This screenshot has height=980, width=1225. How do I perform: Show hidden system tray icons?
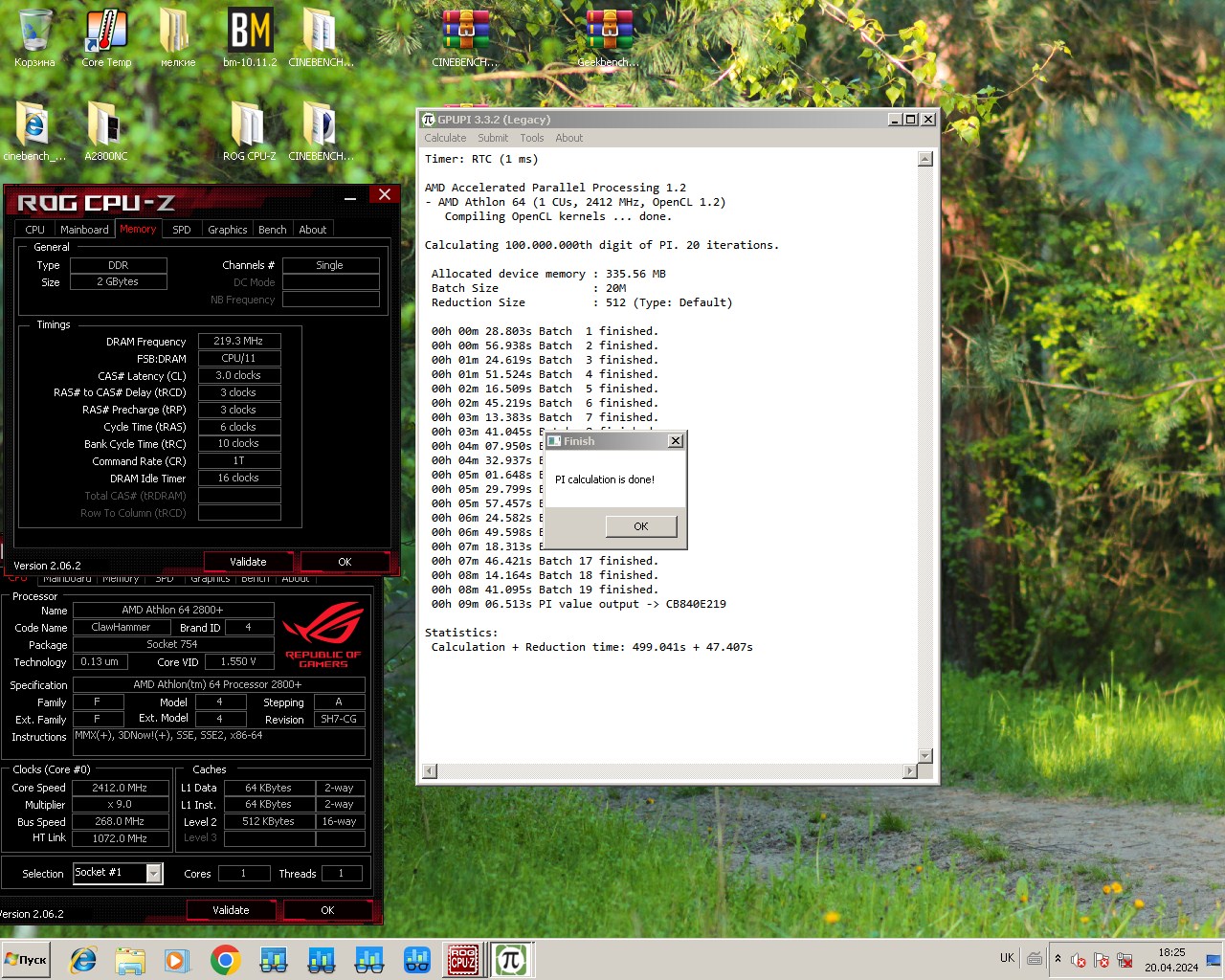(1058, 959)
